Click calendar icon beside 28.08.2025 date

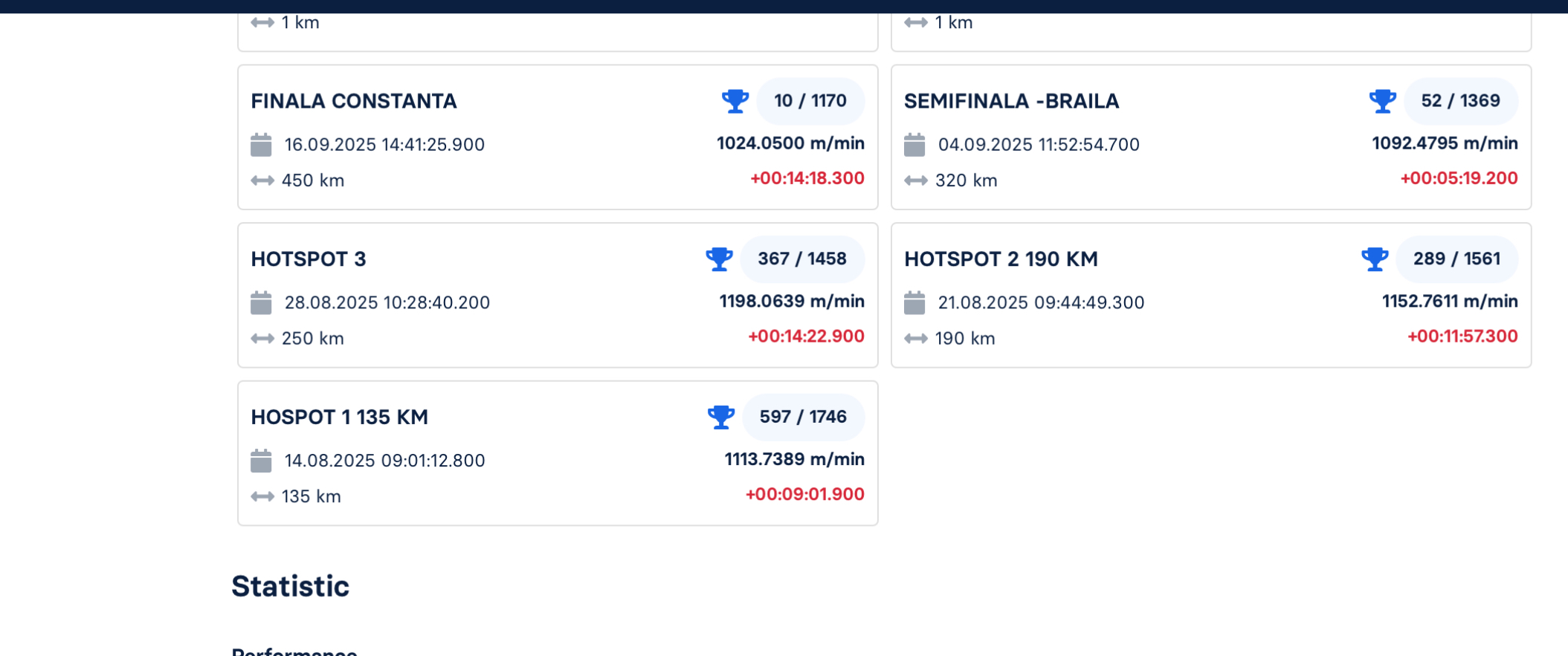pyautogui.click(x=261, y=303)
